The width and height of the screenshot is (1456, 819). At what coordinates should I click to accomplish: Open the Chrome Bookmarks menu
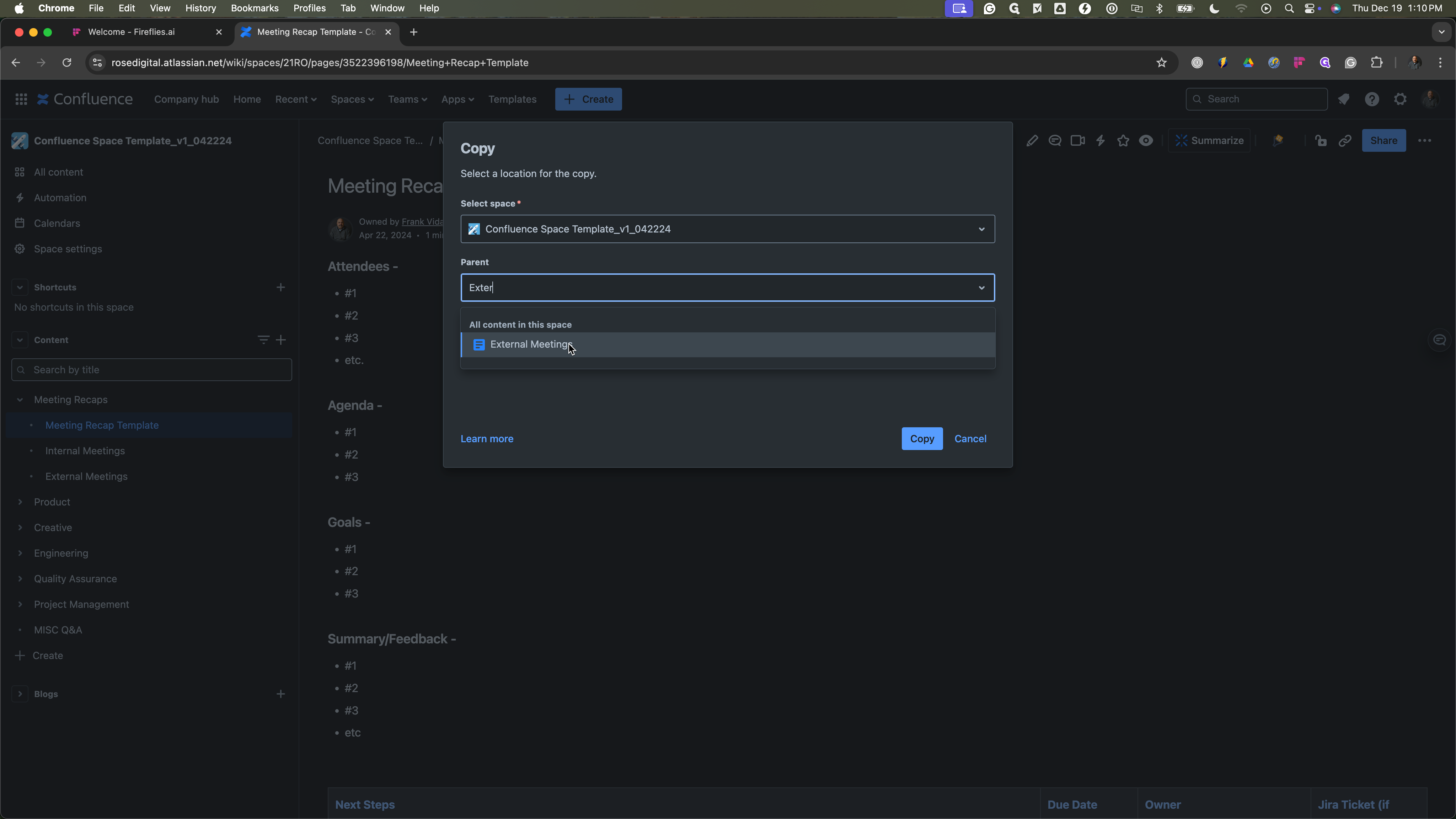255,8
